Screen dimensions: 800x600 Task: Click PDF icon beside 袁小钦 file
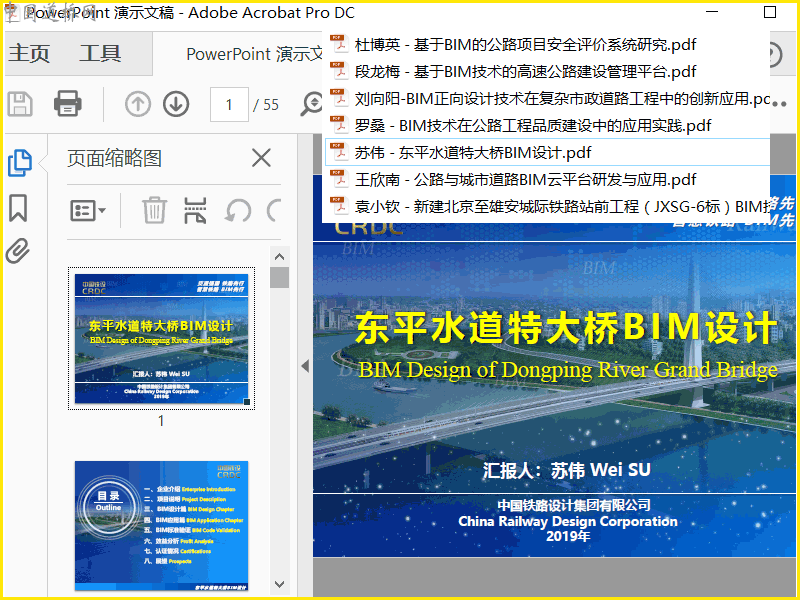coord(339,206)
